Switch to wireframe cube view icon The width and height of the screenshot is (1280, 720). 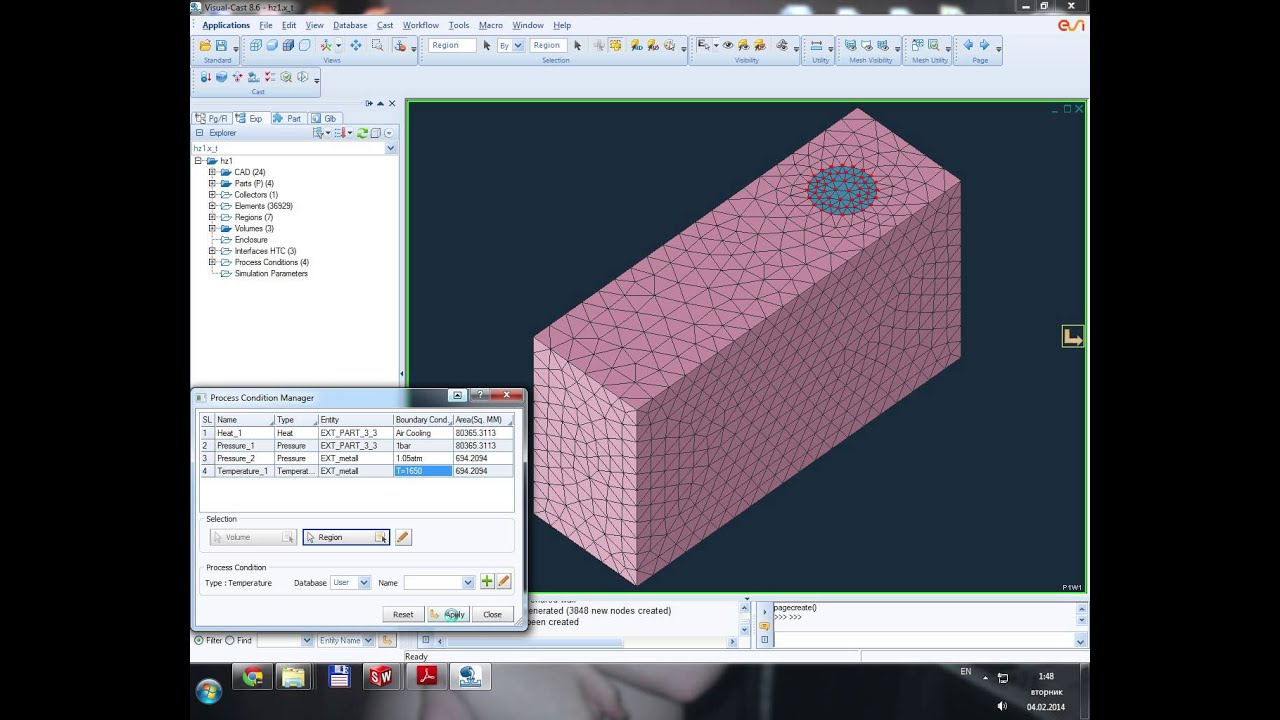click(256, 45)
